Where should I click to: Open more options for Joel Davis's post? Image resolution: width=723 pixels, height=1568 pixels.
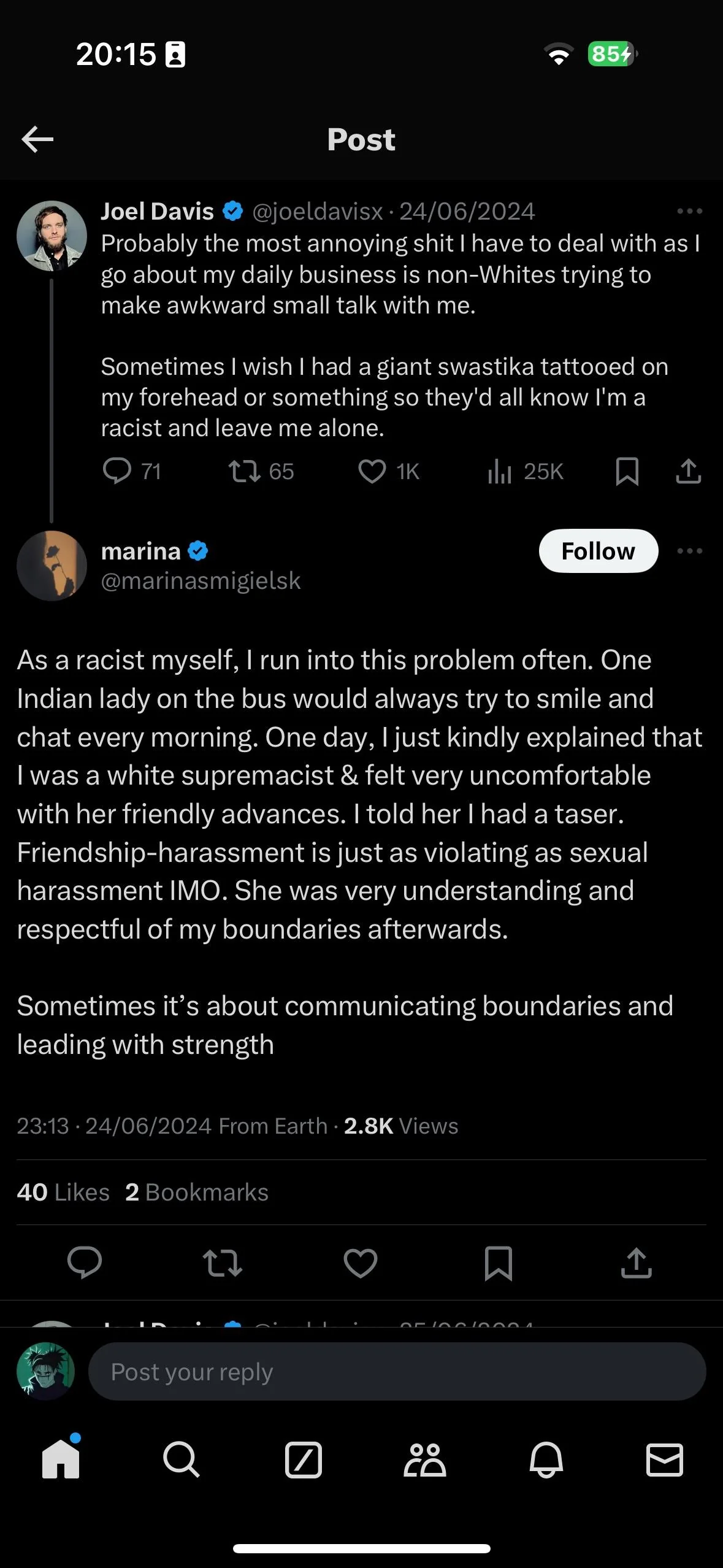689,211
